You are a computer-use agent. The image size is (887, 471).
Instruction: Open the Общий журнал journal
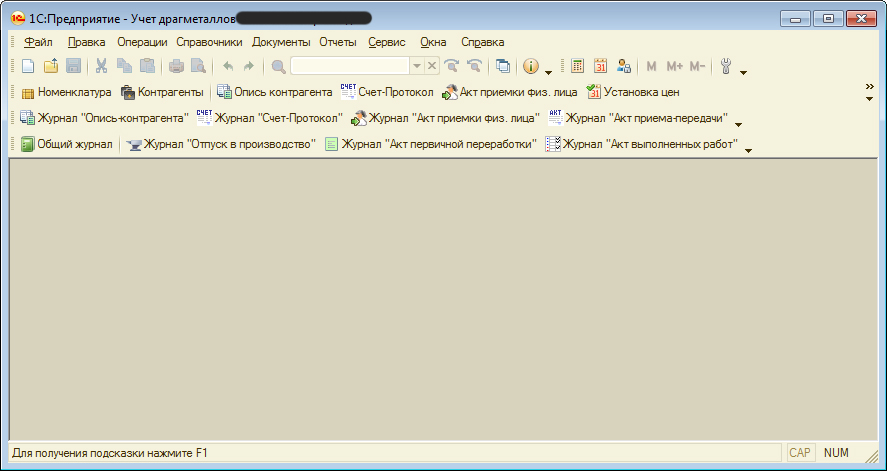66,144
